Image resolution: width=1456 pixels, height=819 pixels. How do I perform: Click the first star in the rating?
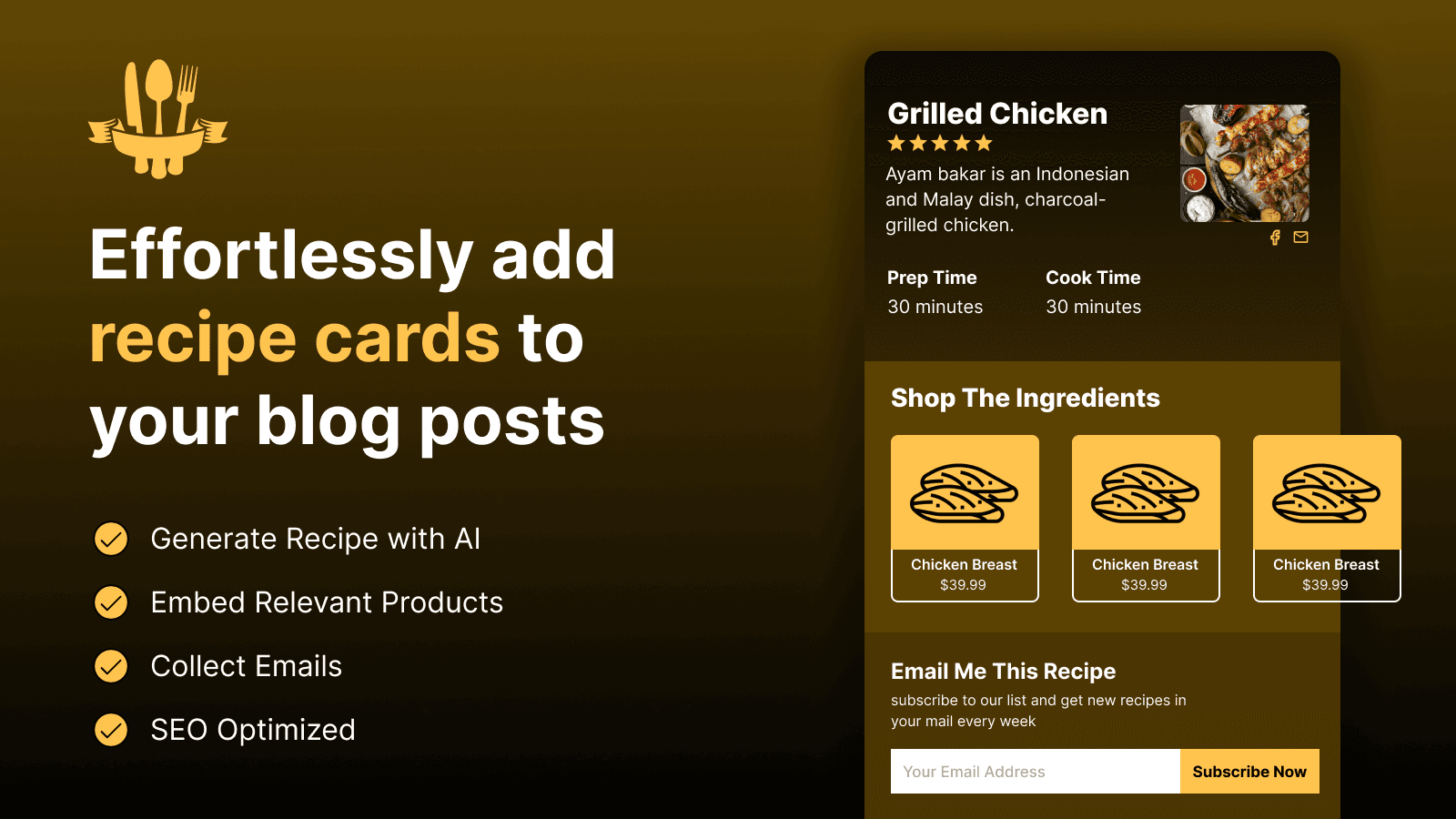point(895,143)
